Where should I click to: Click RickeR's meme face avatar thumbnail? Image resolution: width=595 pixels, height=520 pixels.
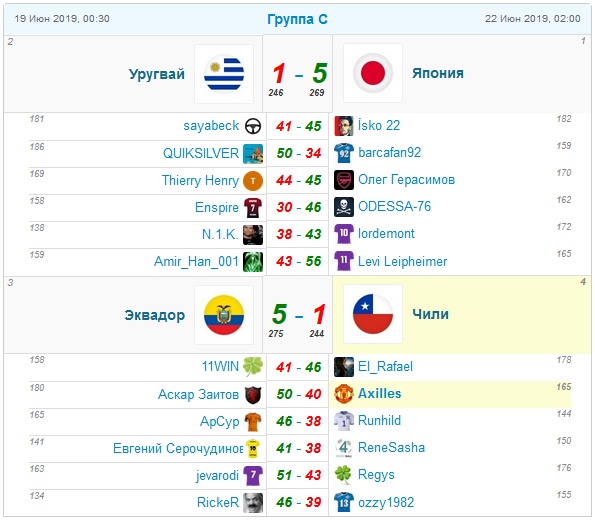tap(253, 503)
